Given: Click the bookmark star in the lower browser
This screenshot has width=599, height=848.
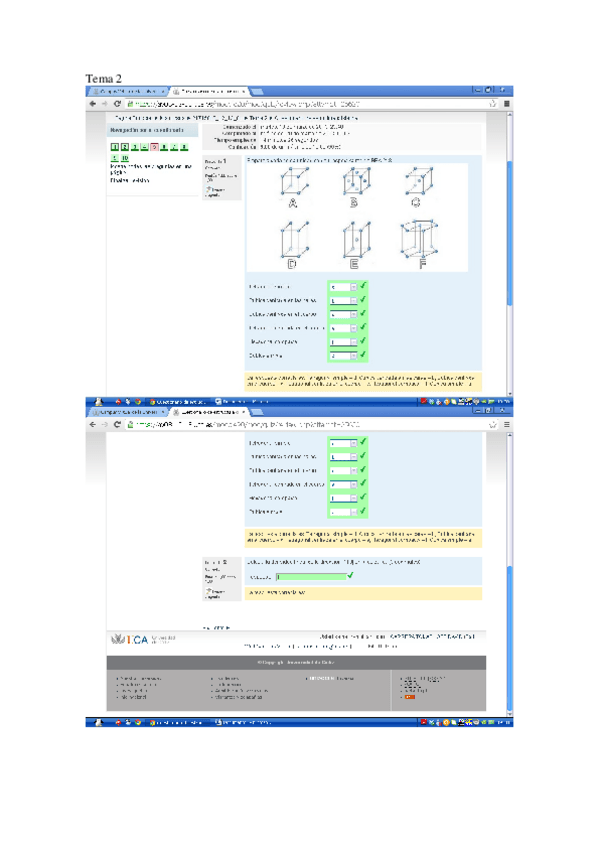Looking at the screenshot, I should click(x=492, y=425).
